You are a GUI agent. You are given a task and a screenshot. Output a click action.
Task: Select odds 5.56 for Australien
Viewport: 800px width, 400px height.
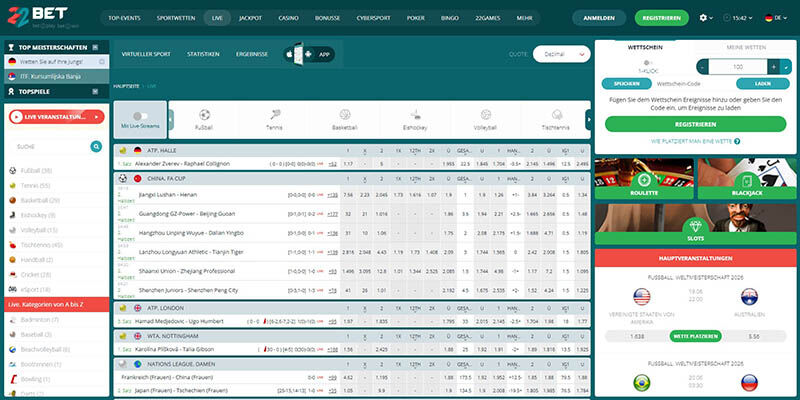755,337
